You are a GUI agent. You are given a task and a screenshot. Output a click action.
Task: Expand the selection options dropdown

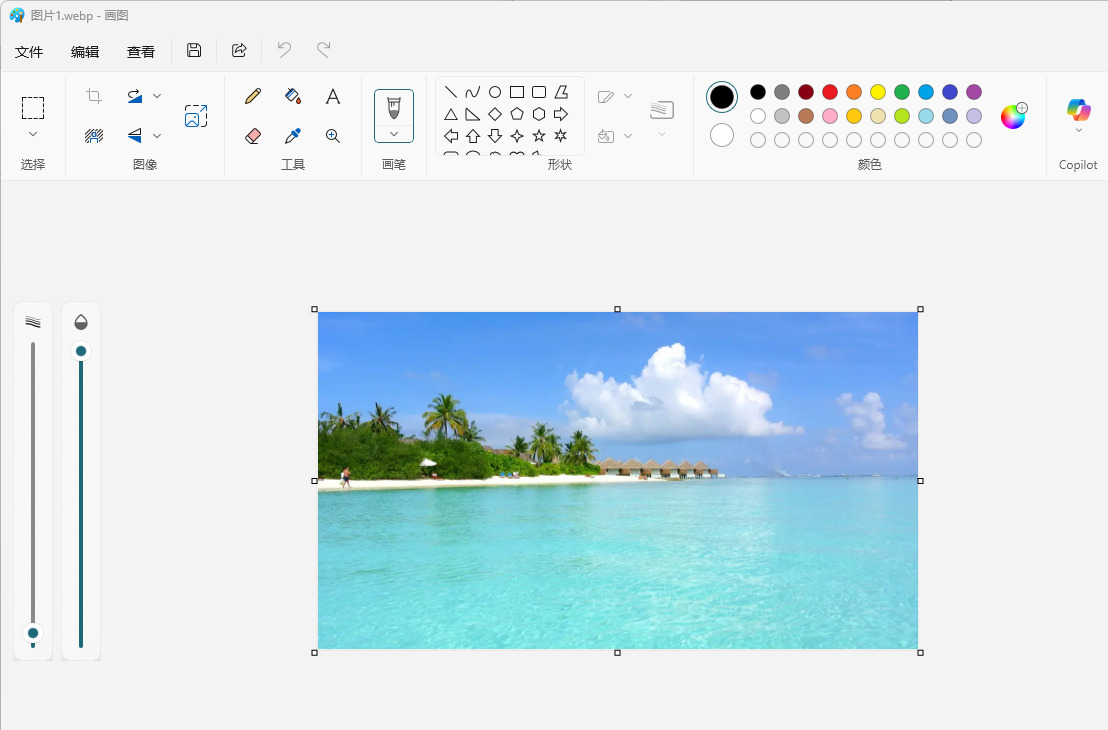tap(33, 134)
